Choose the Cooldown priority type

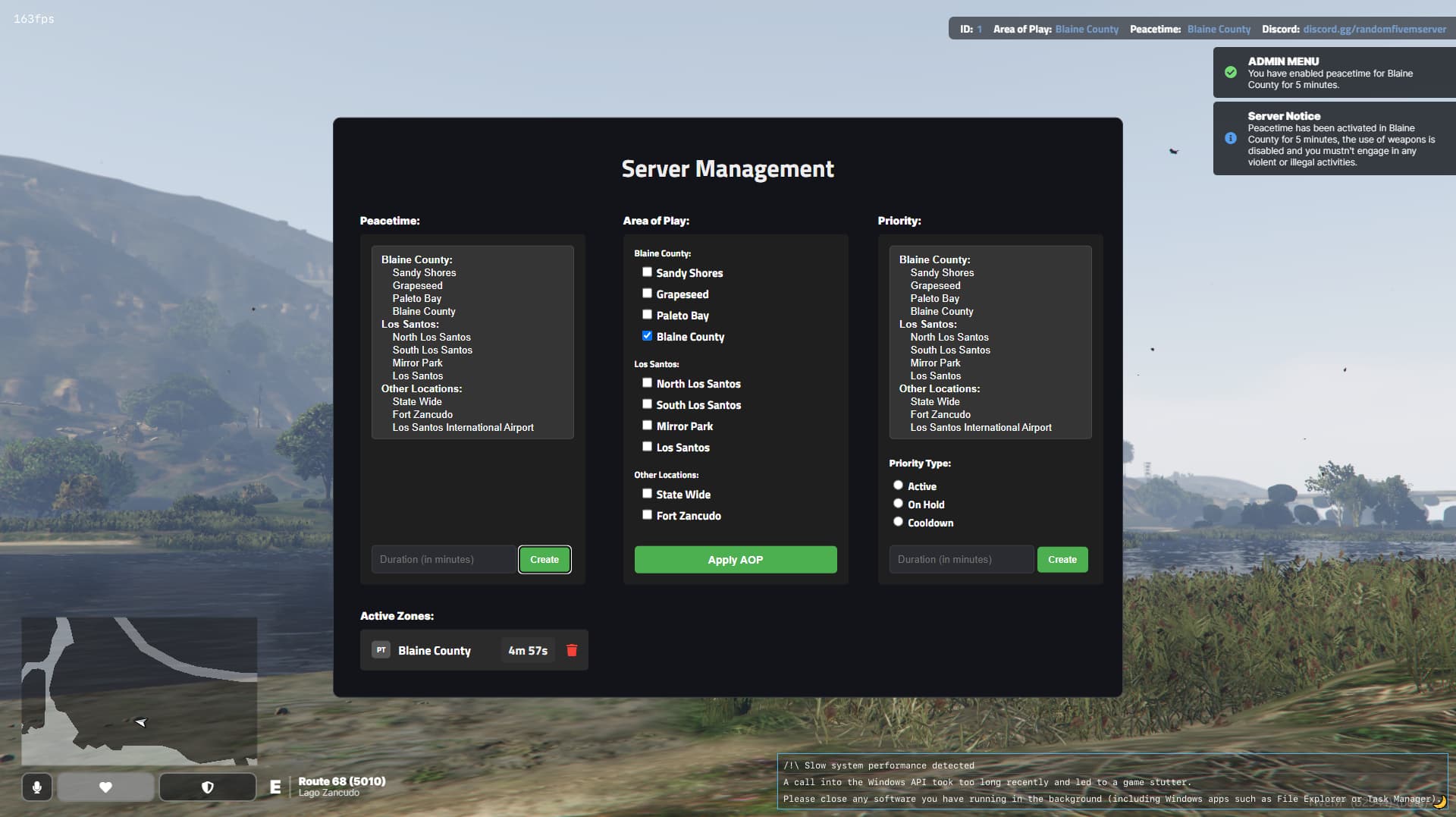(898, 522)
